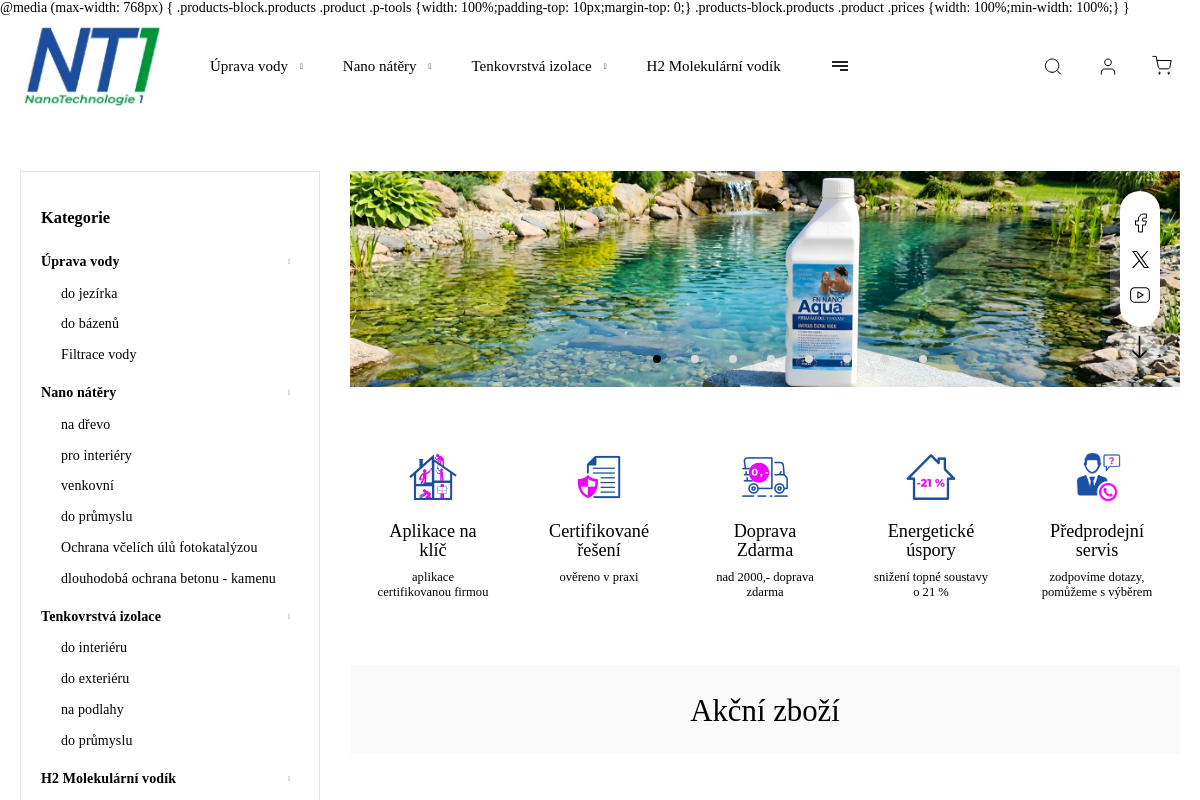This screenshot has width=1200, height=800.
Task: Expand the Nano nátěry top menu arrow
Action: (x=430, y=67)
